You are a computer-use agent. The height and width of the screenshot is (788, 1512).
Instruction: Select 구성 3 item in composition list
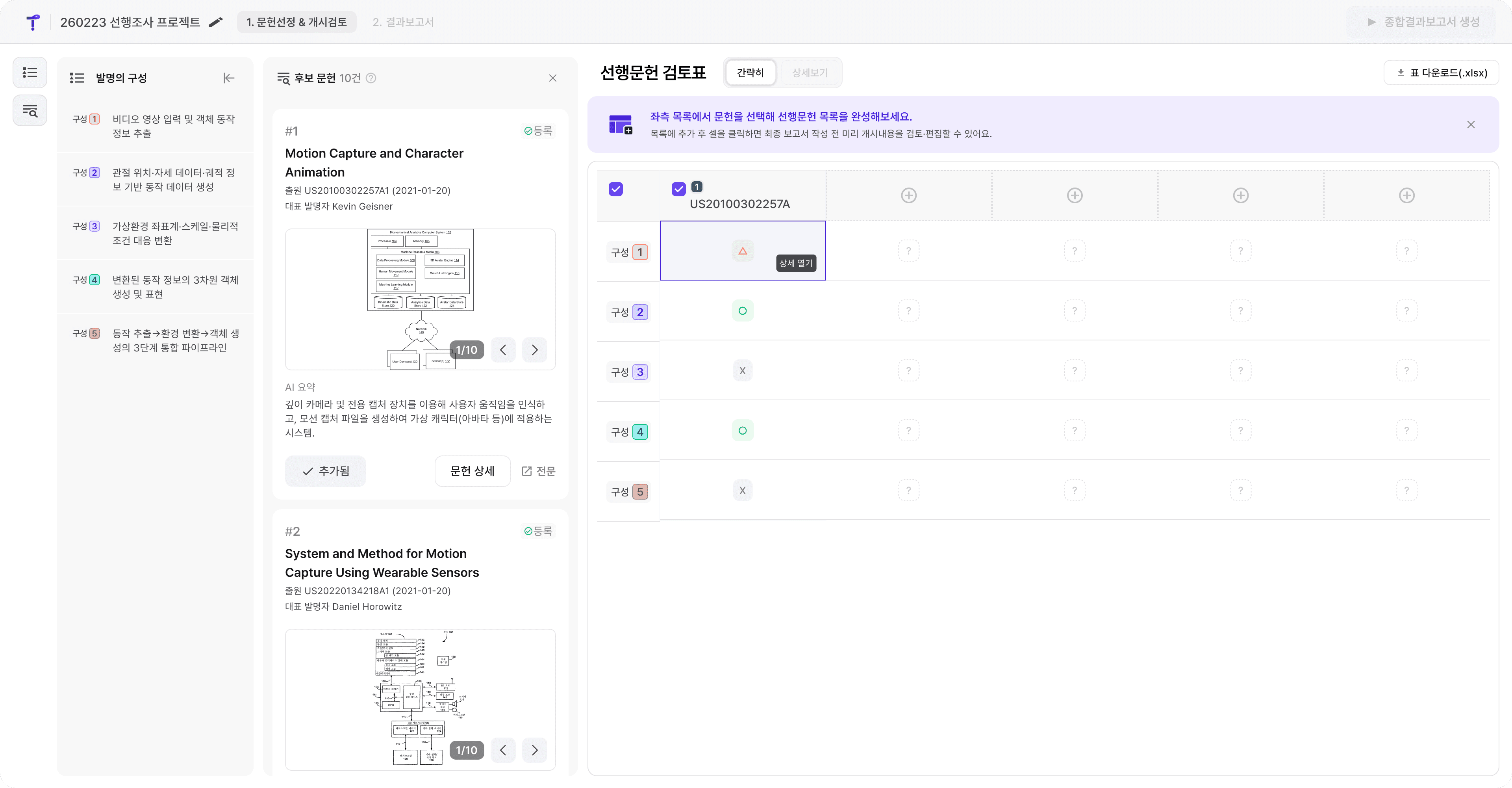click(156, 233)
